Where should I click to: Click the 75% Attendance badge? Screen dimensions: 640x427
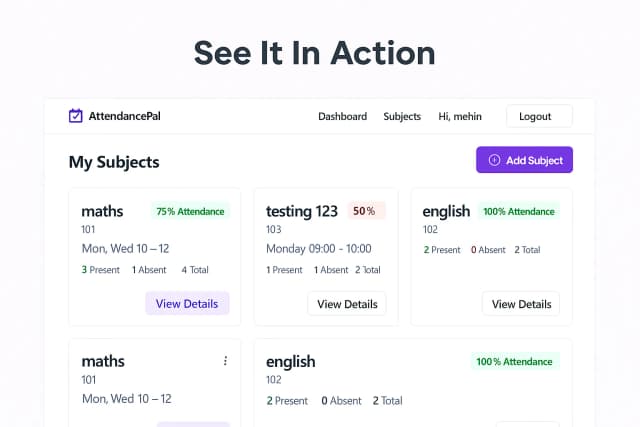(190, 211)
